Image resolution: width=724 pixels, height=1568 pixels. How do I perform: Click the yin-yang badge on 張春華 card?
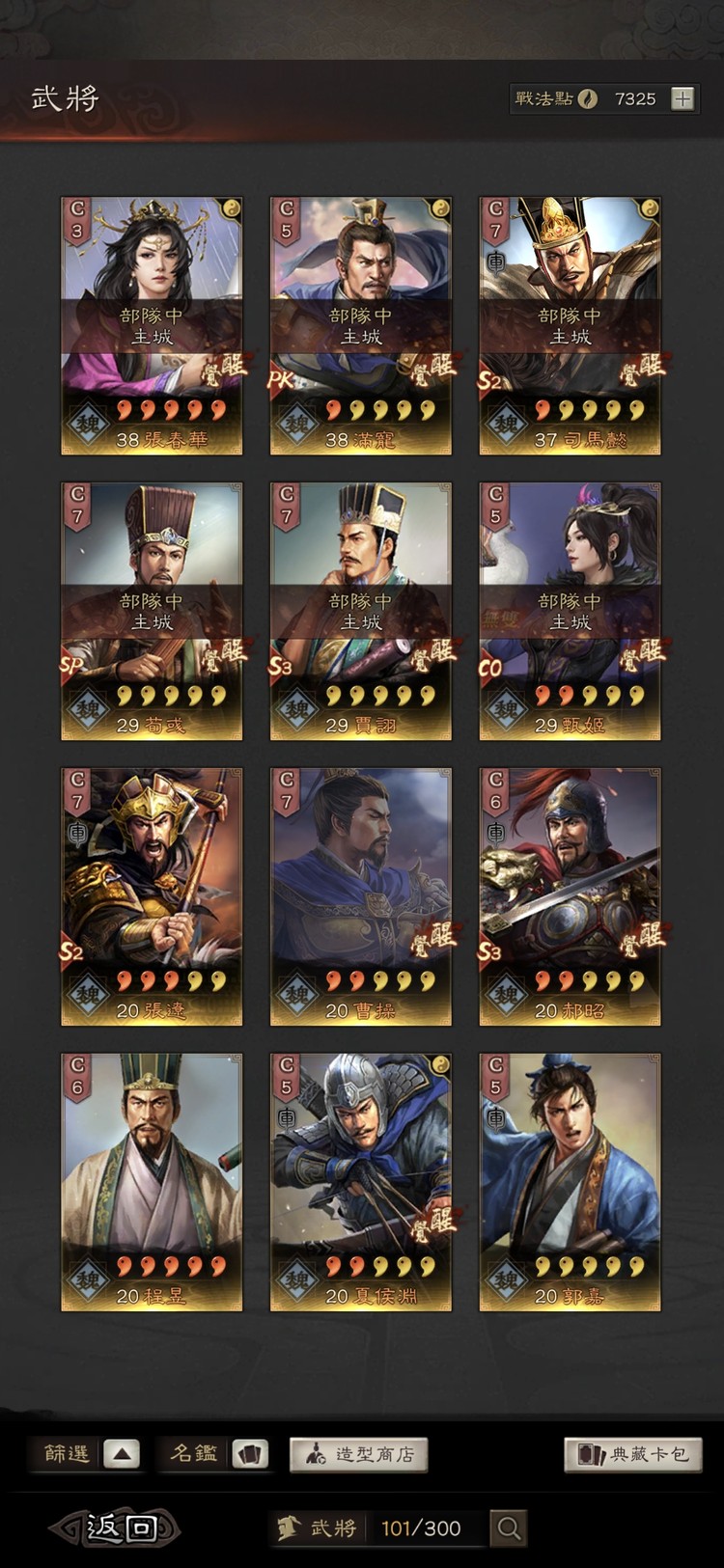coord(230,208)
